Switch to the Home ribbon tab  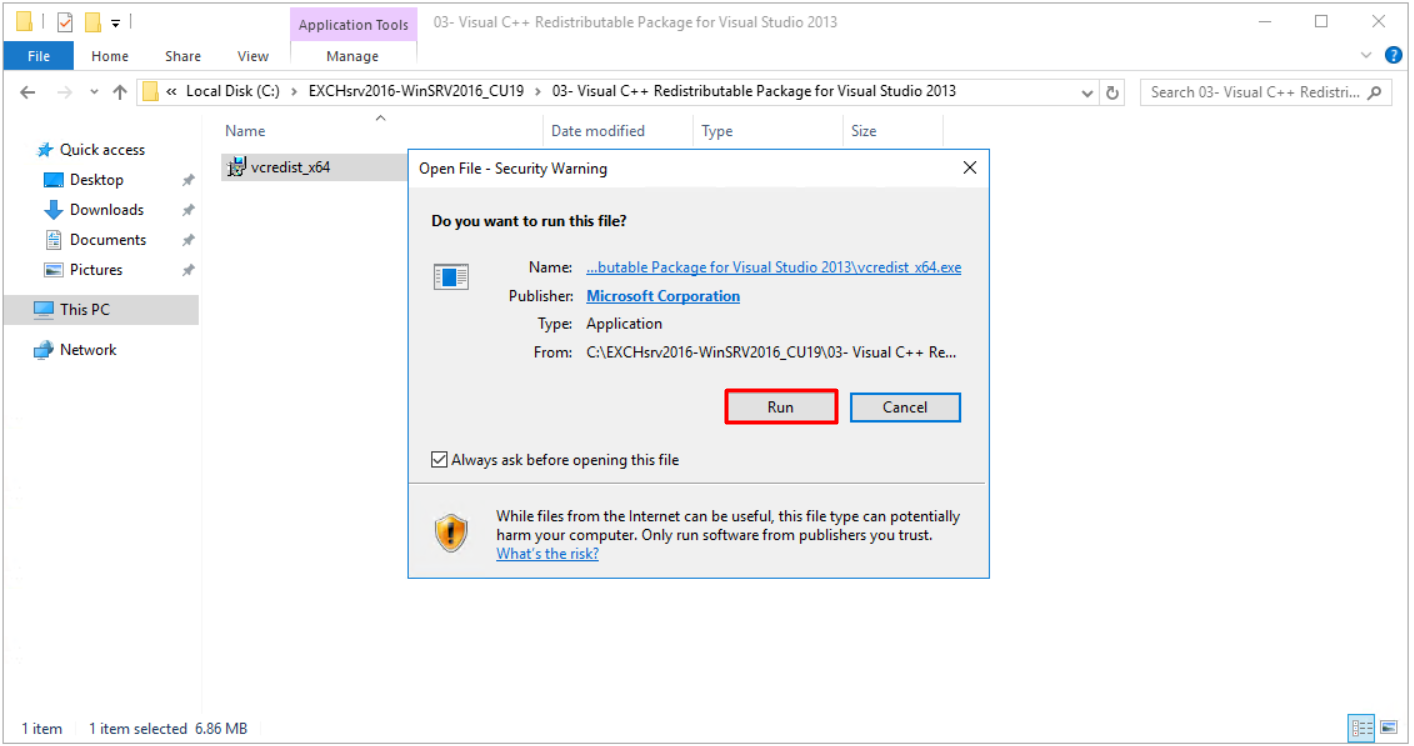(110, 56)
